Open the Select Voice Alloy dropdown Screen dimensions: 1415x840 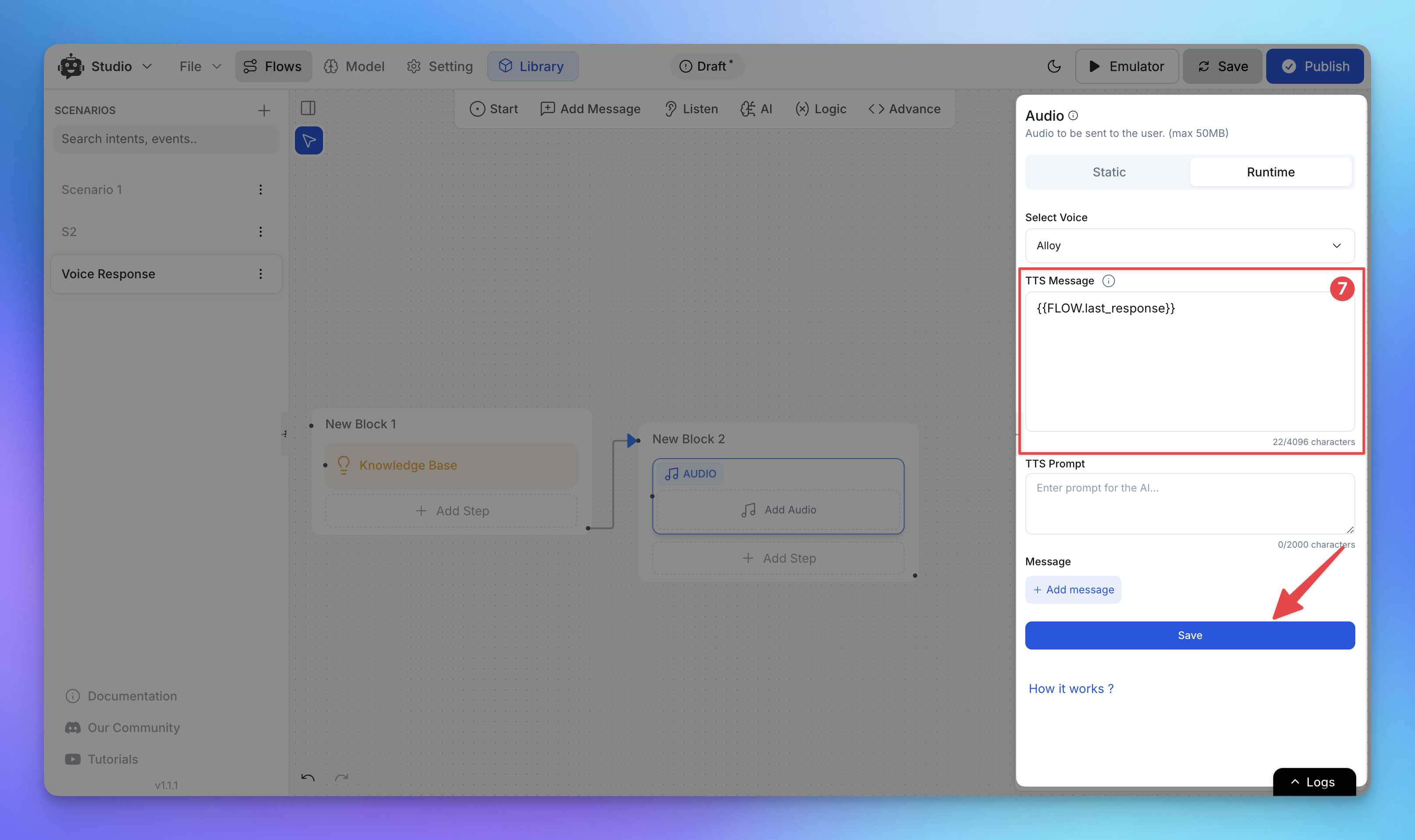click(1189, 246)
